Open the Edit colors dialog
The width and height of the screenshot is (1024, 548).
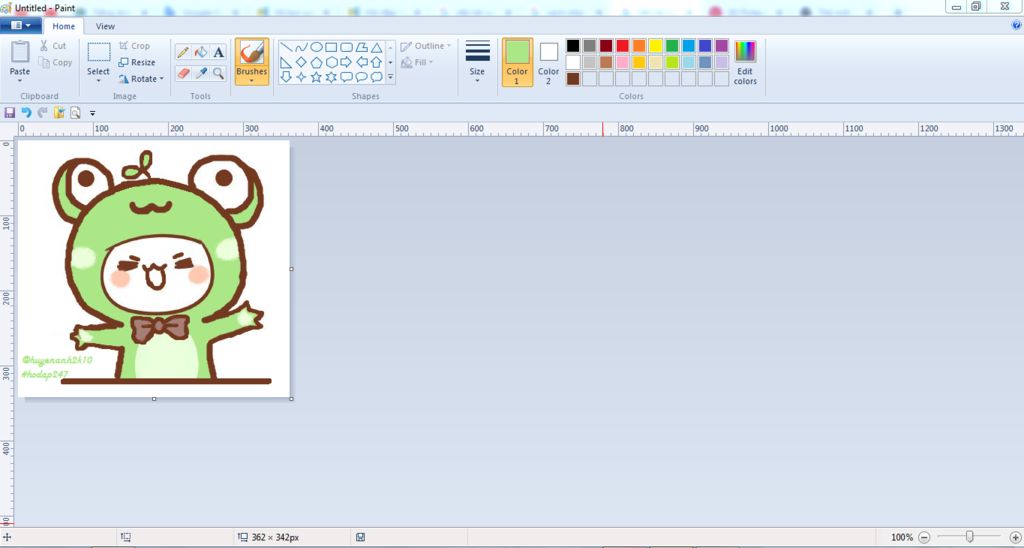[745, 62]
